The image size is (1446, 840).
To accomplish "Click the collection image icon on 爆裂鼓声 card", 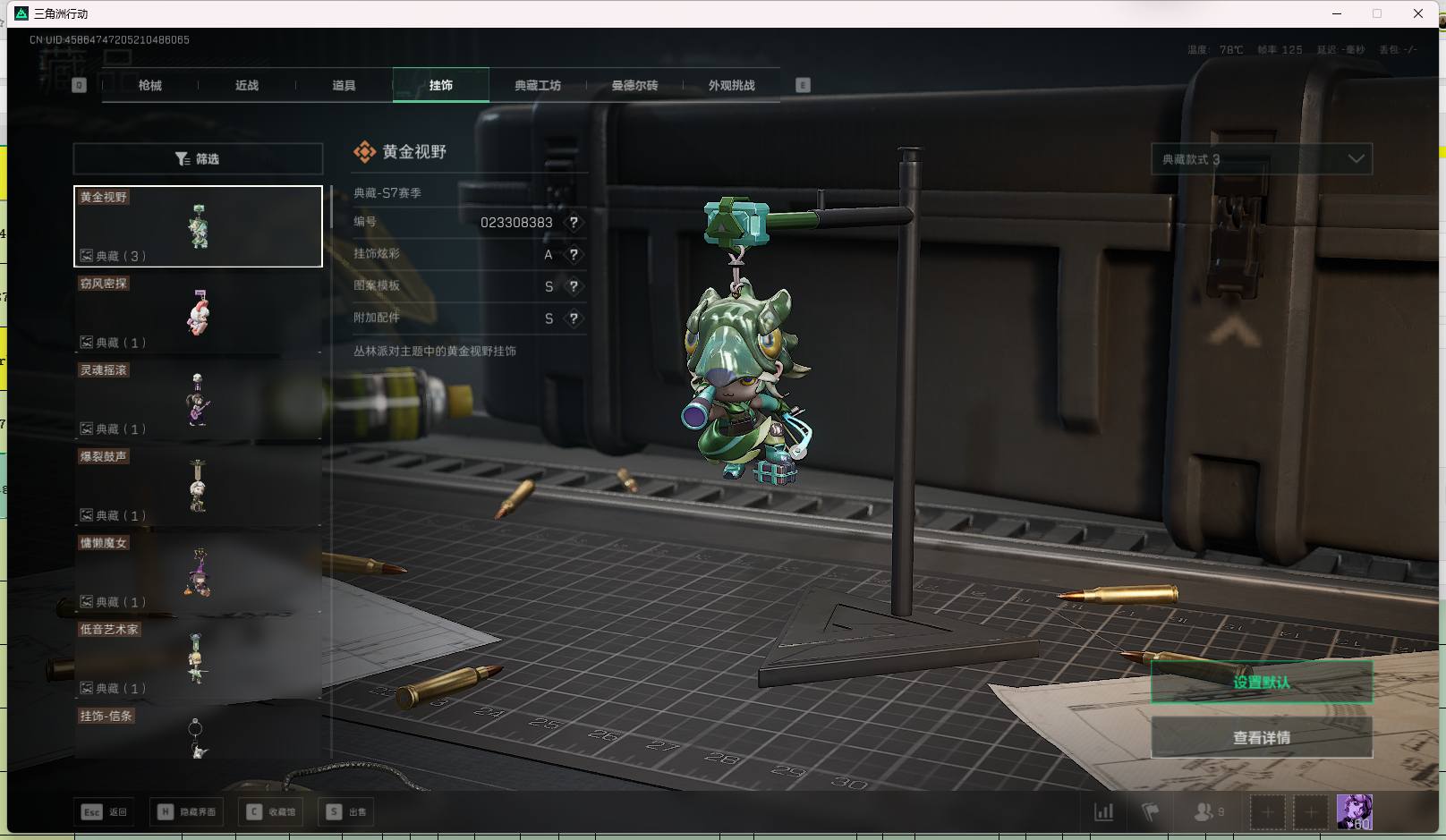I will (x=87, y=515).
